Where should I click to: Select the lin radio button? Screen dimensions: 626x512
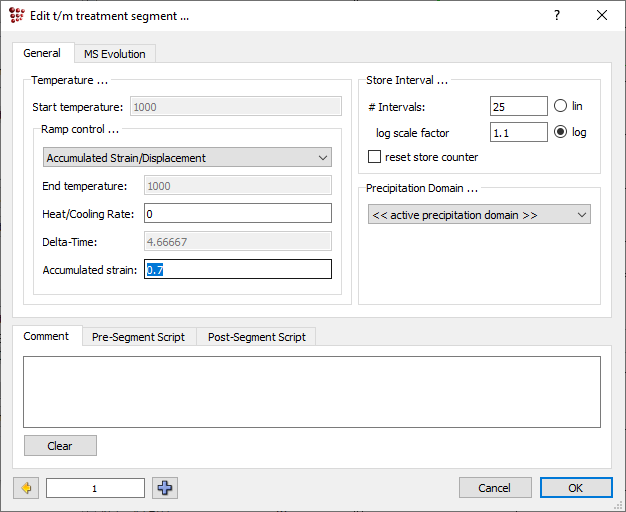point(560,106)
